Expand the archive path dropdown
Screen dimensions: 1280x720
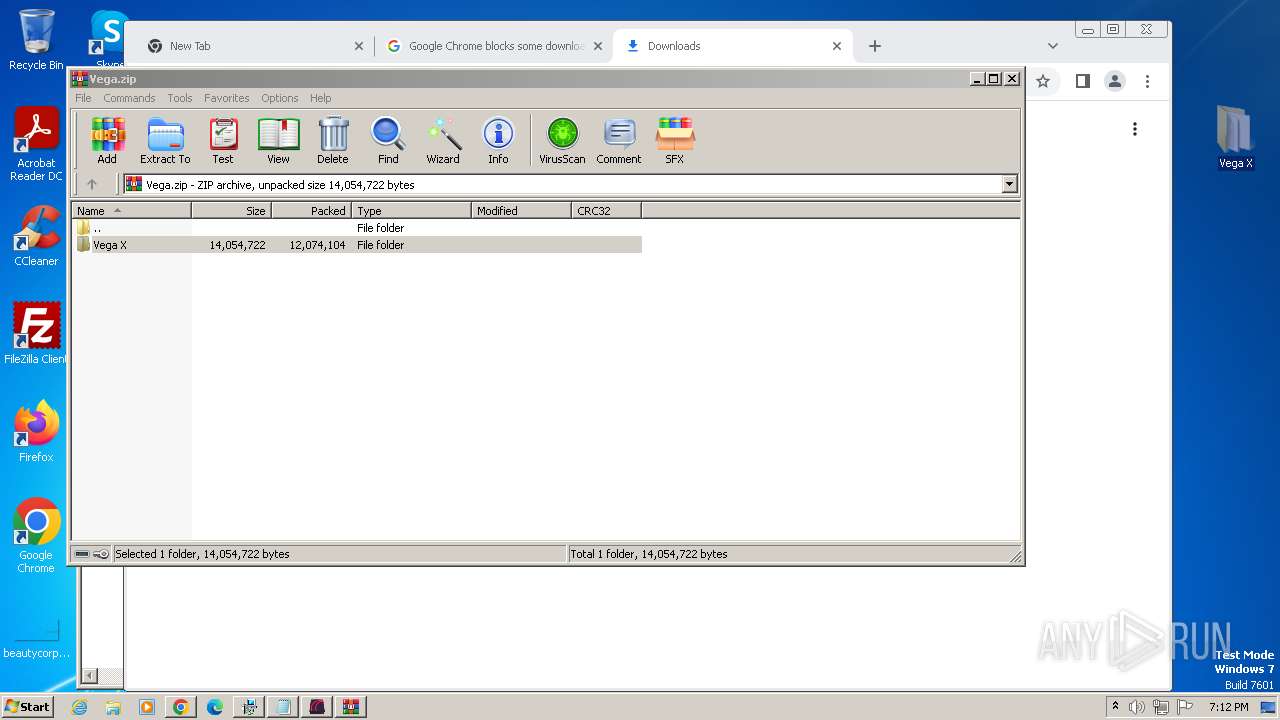1009,184
